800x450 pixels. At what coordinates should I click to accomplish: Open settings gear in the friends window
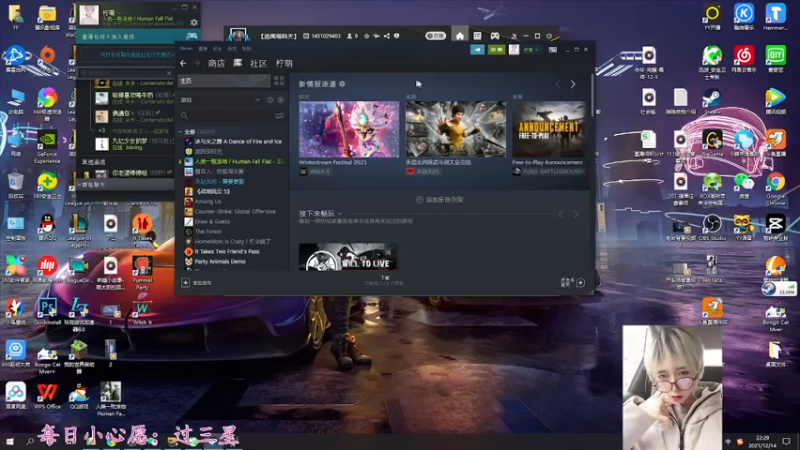coord(194,22)
